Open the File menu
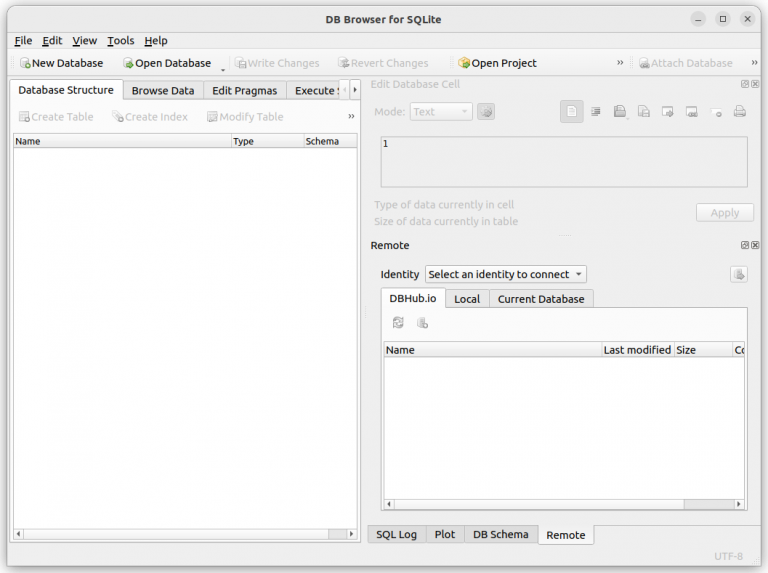Screen dimensions: 768x573 23,41
